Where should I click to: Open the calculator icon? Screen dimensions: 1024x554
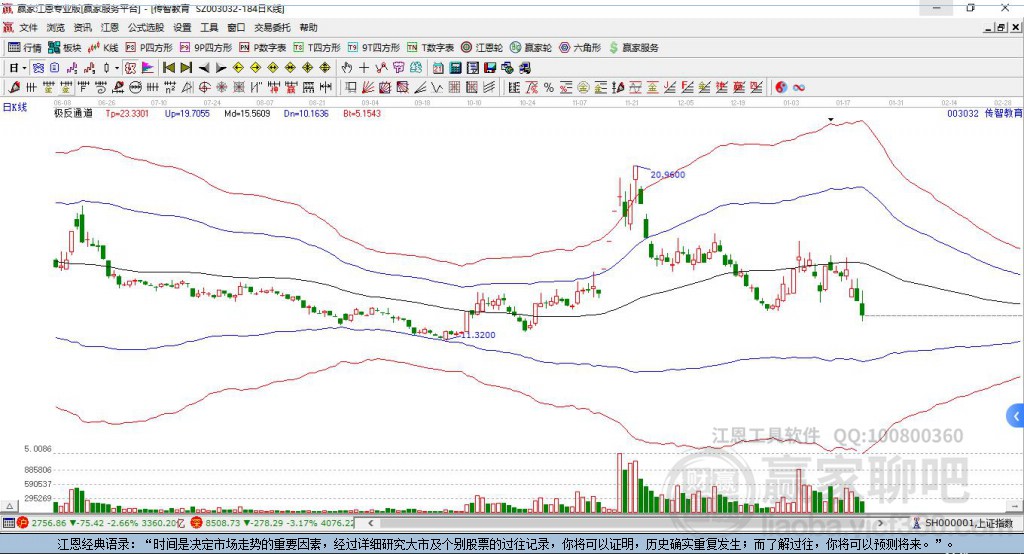(x=455, y=68)
